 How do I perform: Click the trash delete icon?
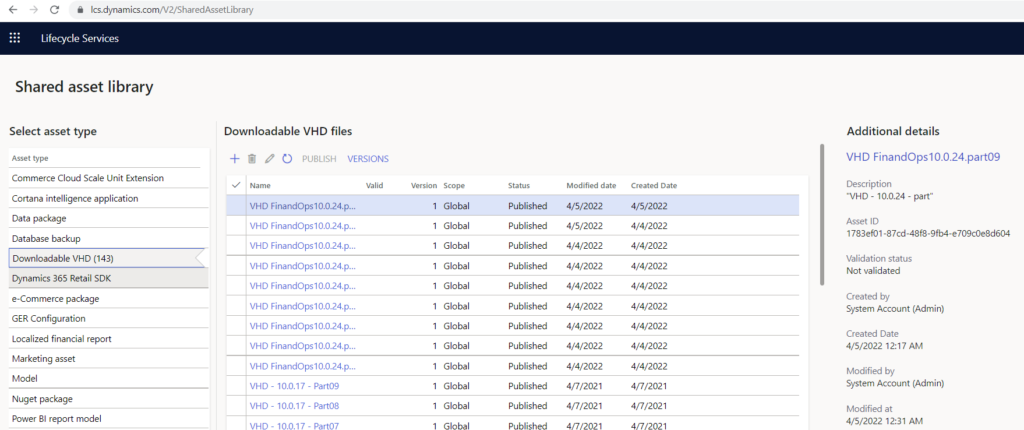(252, 159)
